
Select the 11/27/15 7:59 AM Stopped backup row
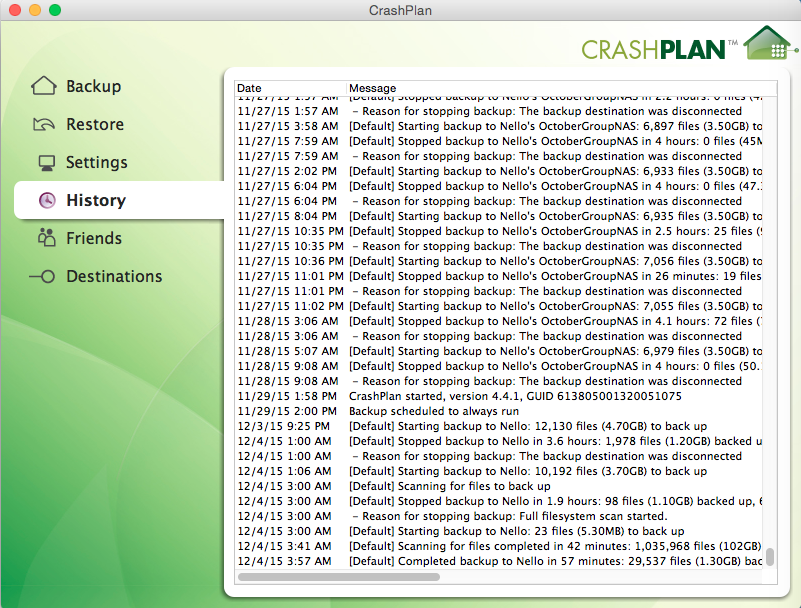499,141
